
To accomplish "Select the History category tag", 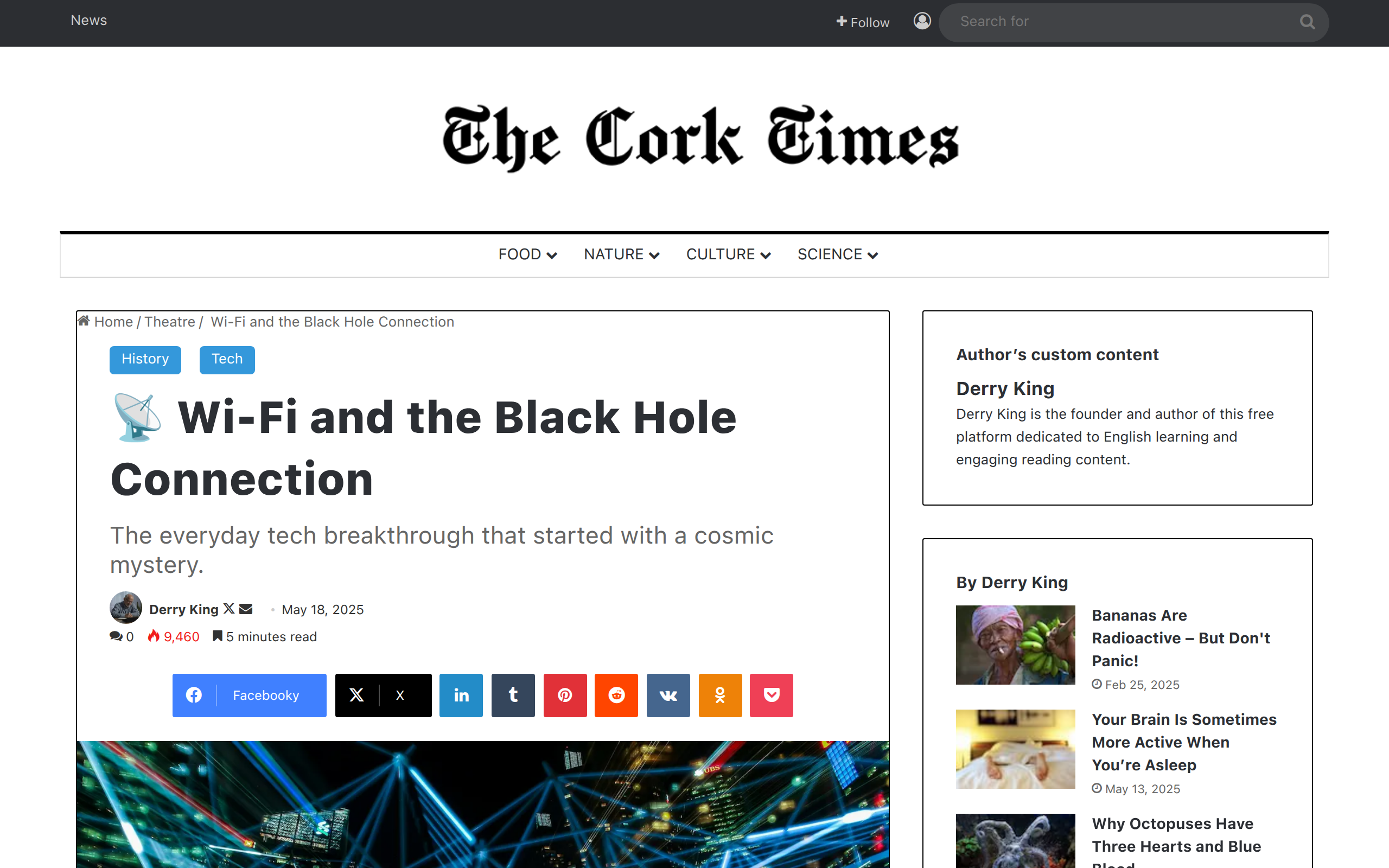I will click(145, 359).
